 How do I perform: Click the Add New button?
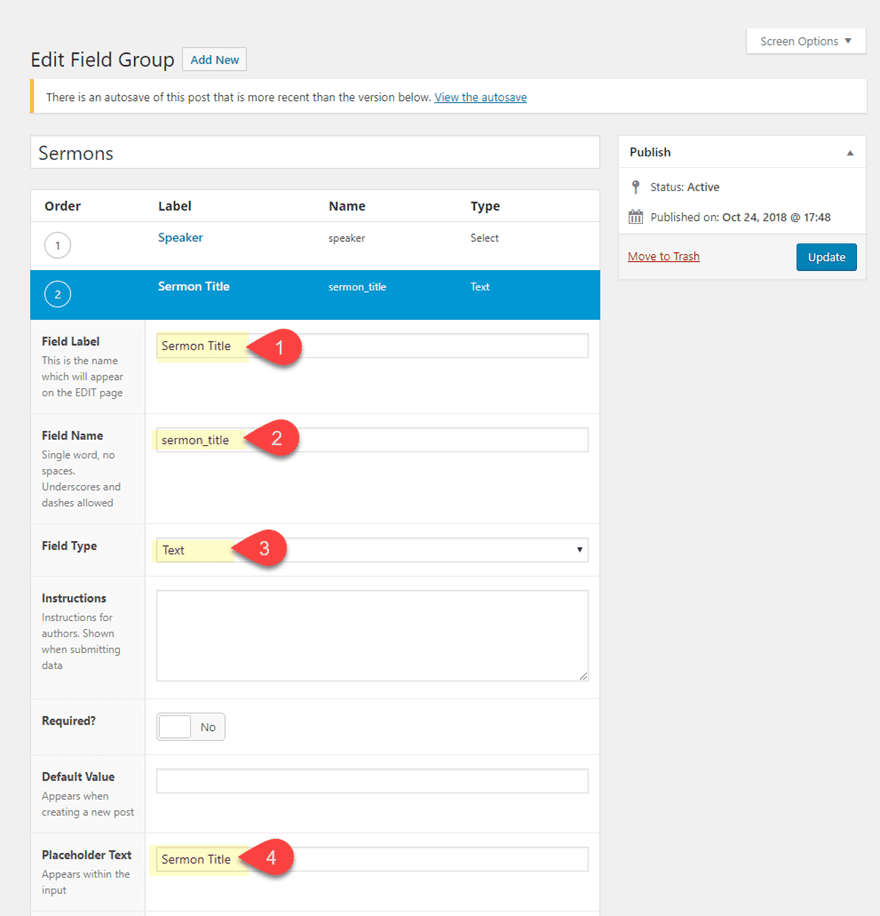214,60
